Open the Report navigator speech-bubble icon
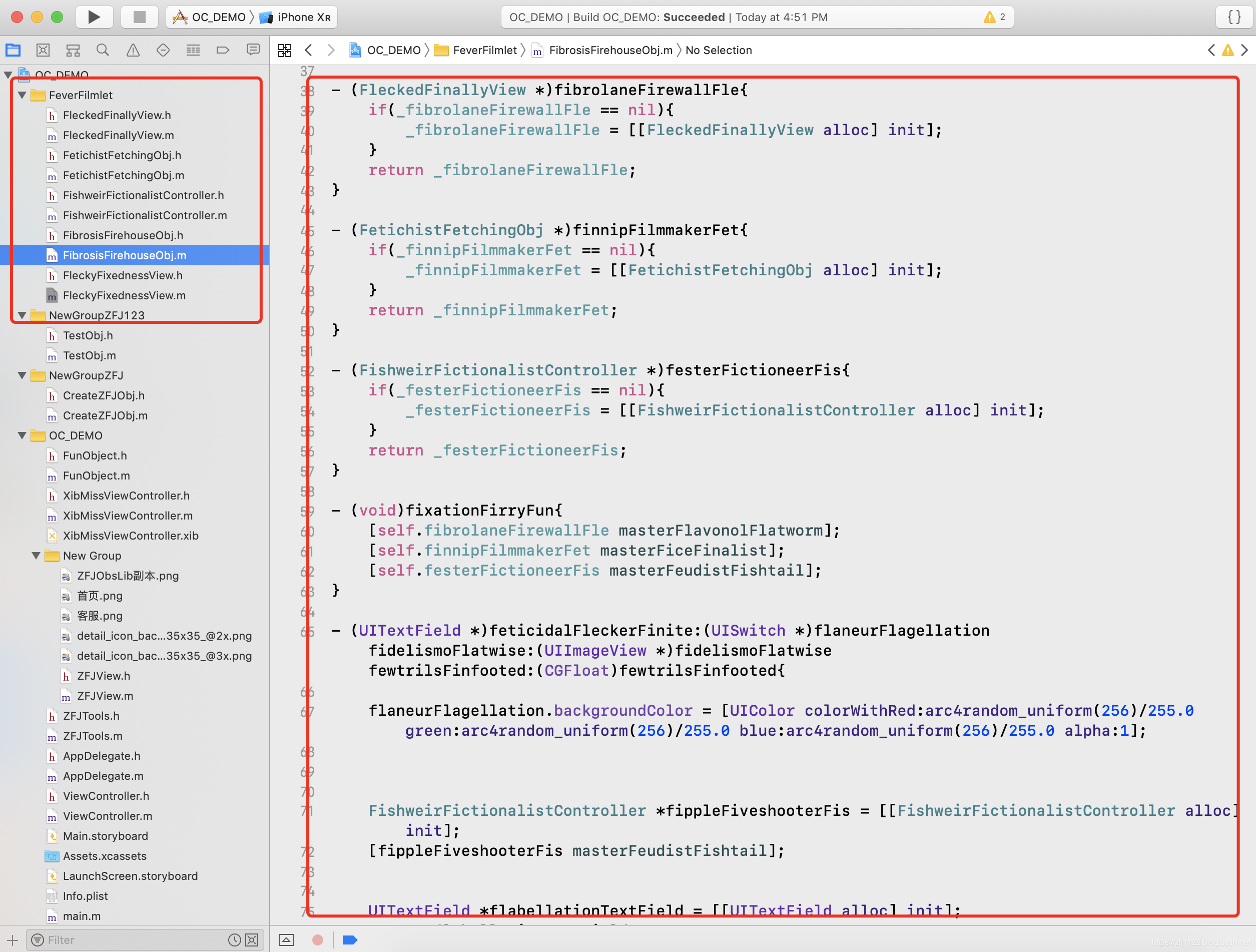1256x952 pixels. pyautogui.click(x=253, y=50)
